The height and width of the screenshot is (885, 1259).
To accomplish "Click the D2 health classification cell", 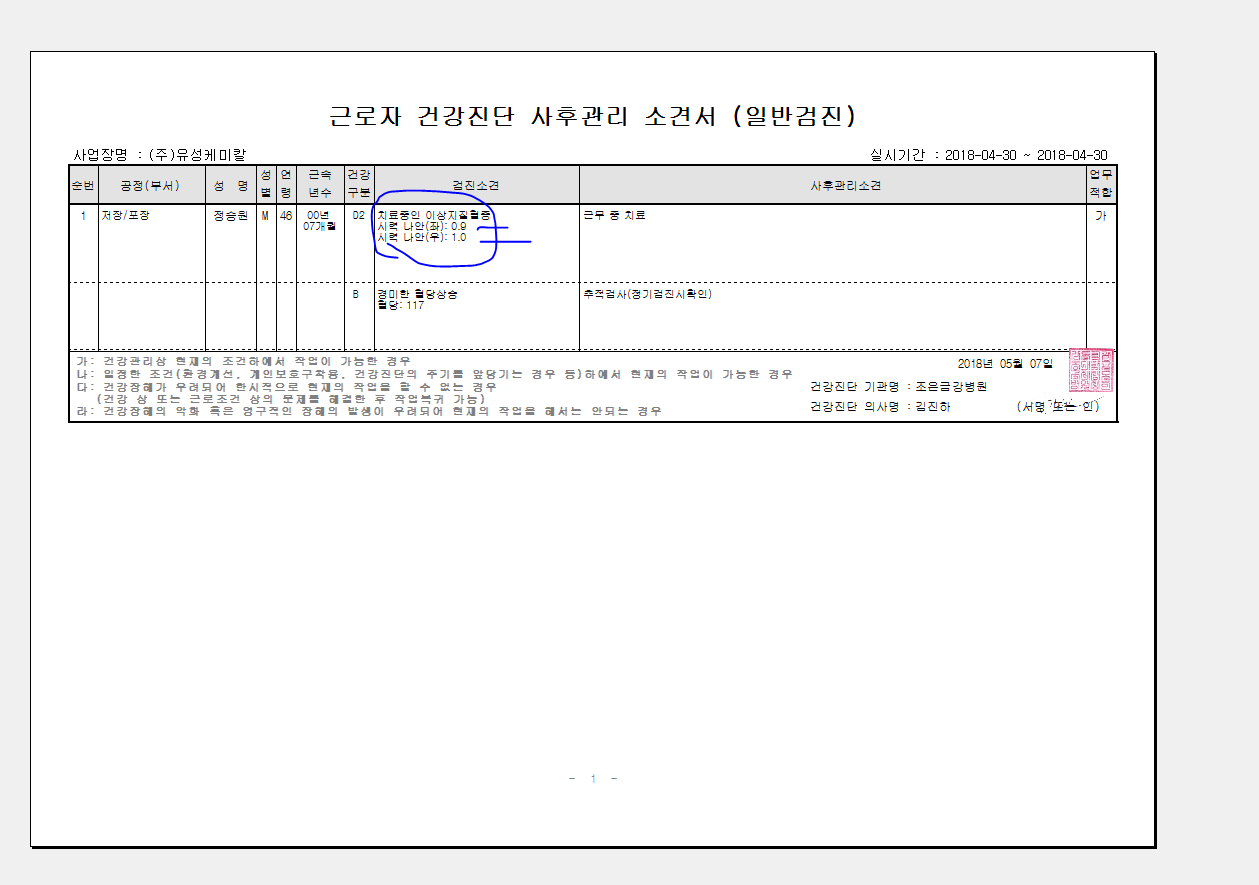I will tap(358, 215).
